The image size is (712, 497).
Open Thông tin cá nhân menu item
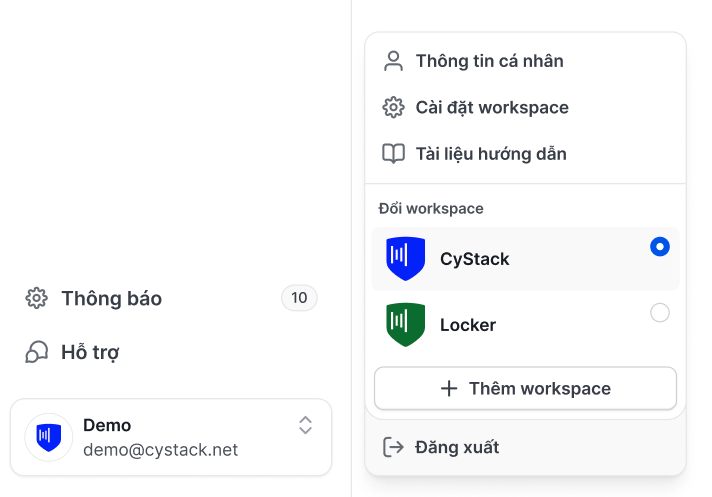tap(525, 61)
